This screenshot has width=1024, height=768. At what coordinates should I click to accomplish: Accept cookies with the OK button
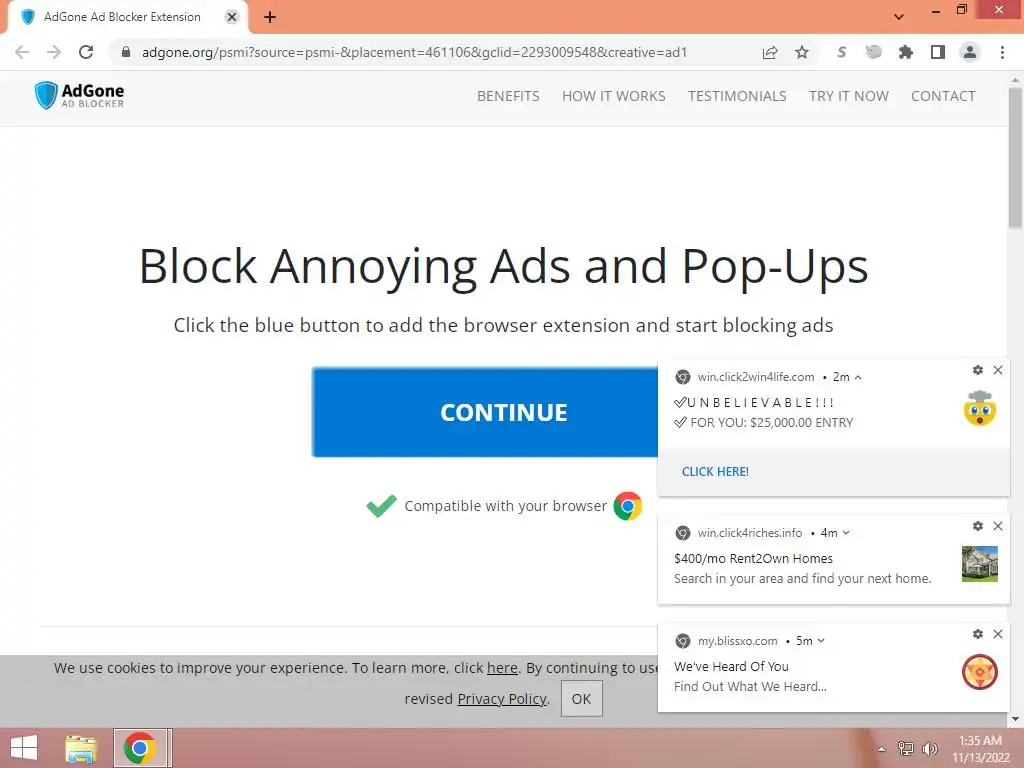point(581,699)
